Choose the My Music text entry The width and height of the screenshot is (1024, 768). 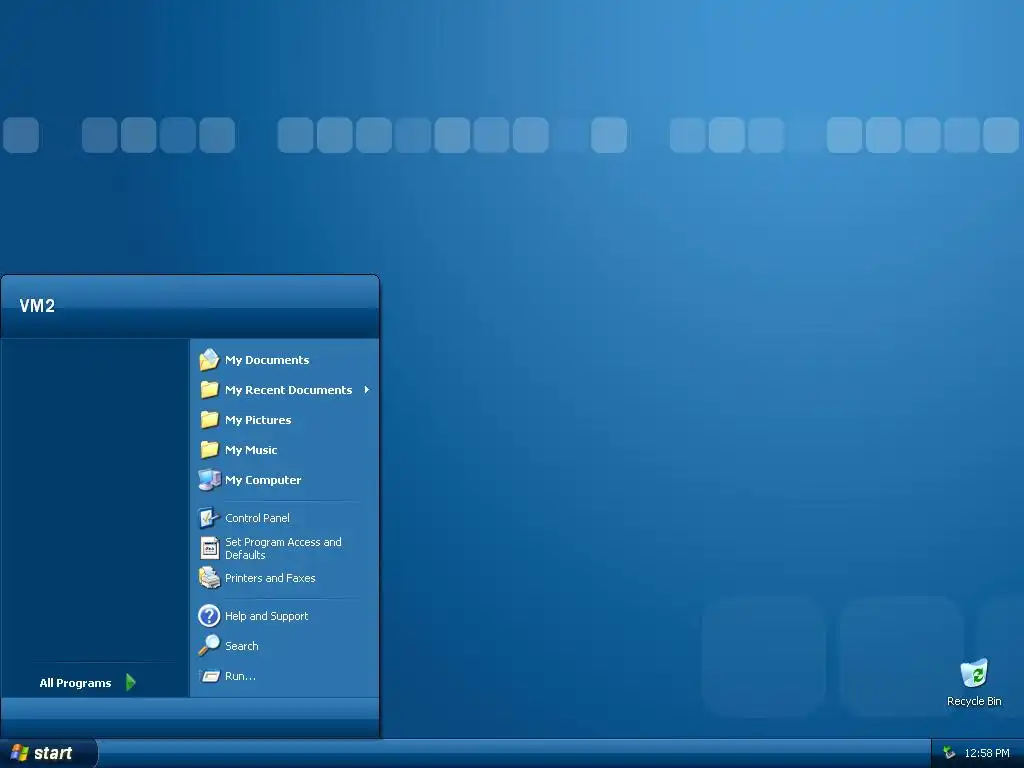click(x=251, y=450)
